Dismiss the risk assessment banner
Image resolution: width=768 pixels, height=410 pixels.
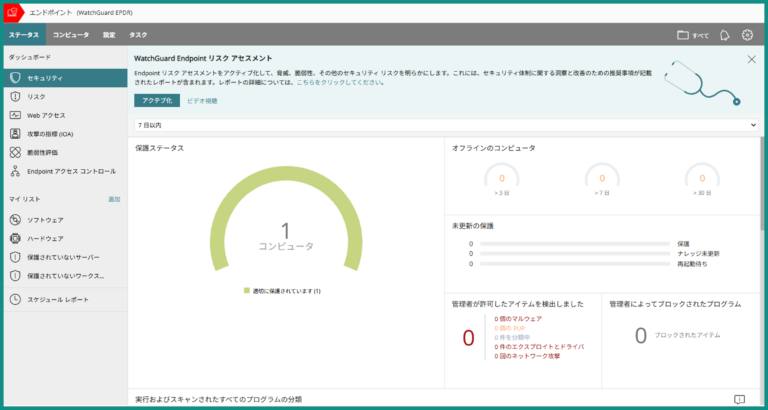point(752,59)
